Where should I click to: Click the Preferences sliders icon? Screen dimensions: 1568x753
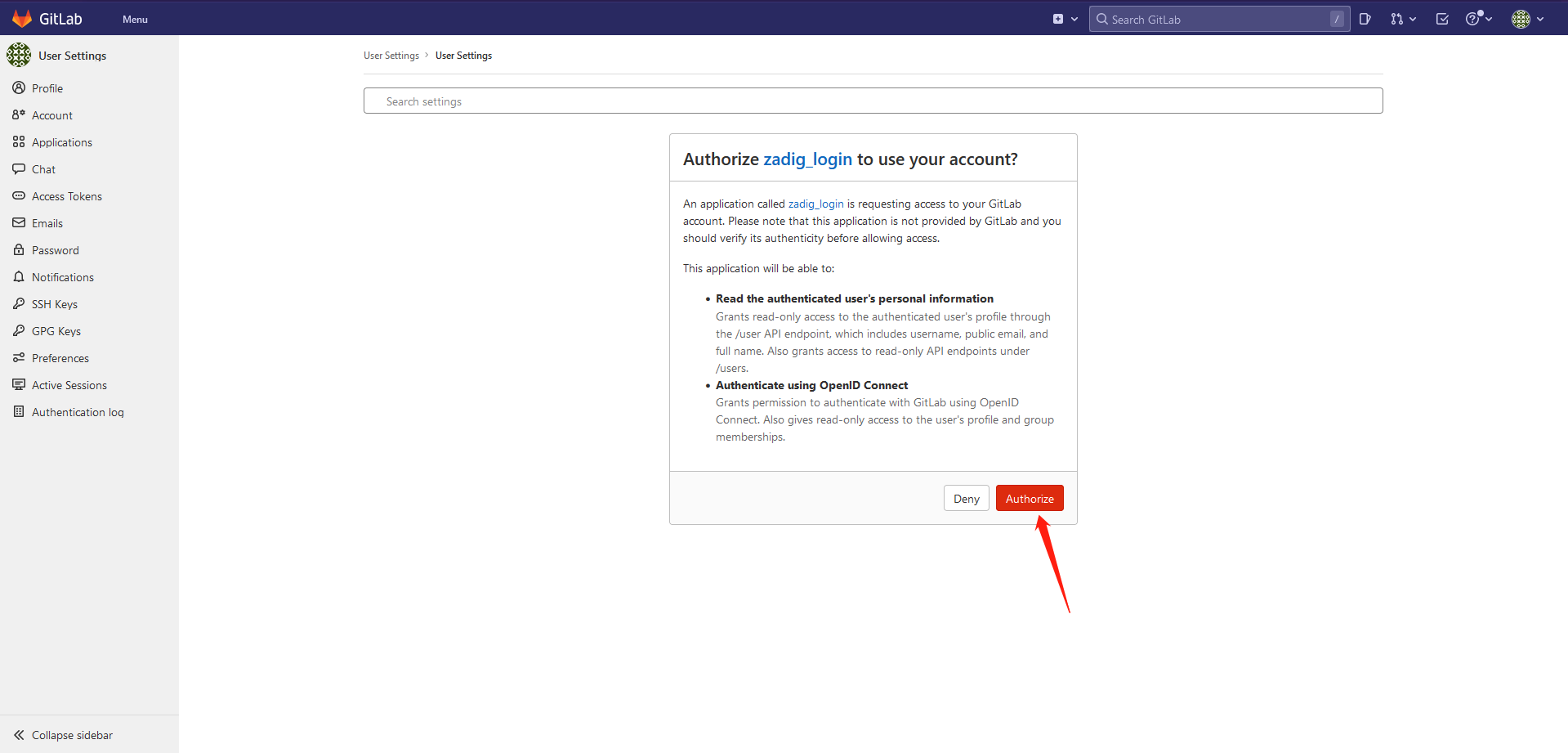coord(19,357)
